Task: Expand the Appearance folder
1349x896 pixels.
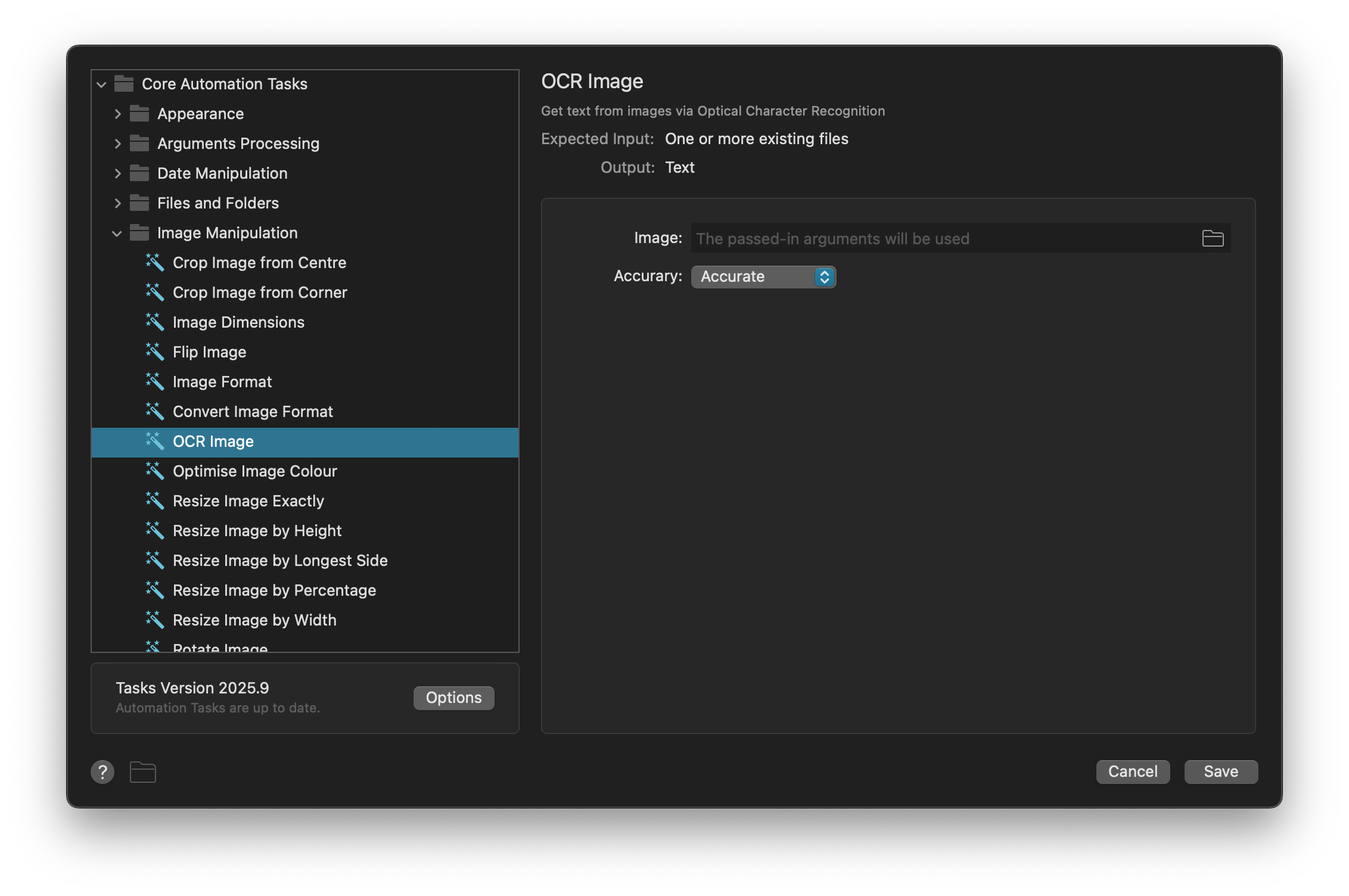Action: tap(117, 113)
